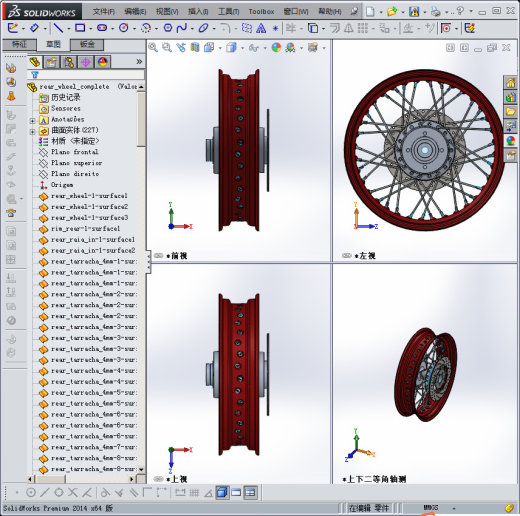Open the Custom Properties task pane tab
Screen dimensions: 520x516
click(x=510, y=155)
